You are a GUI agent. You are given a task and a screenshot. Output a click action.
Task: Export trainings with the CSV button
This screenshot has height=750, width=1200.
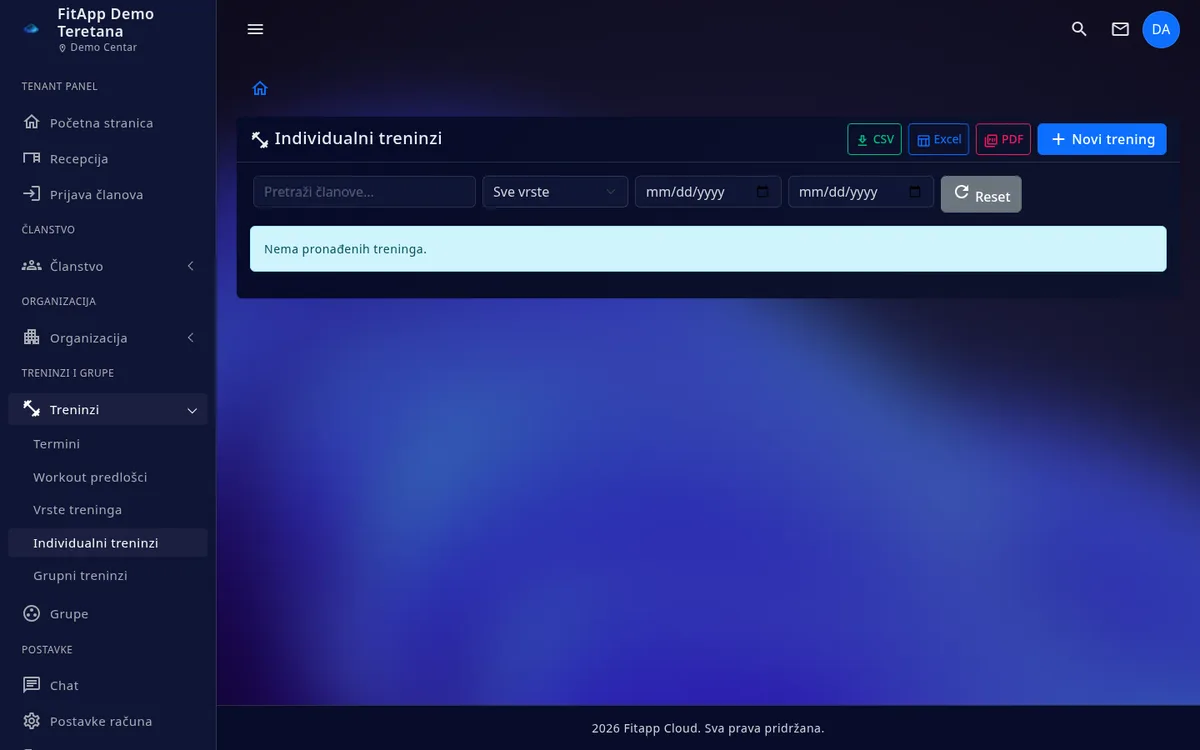[875, 139]
